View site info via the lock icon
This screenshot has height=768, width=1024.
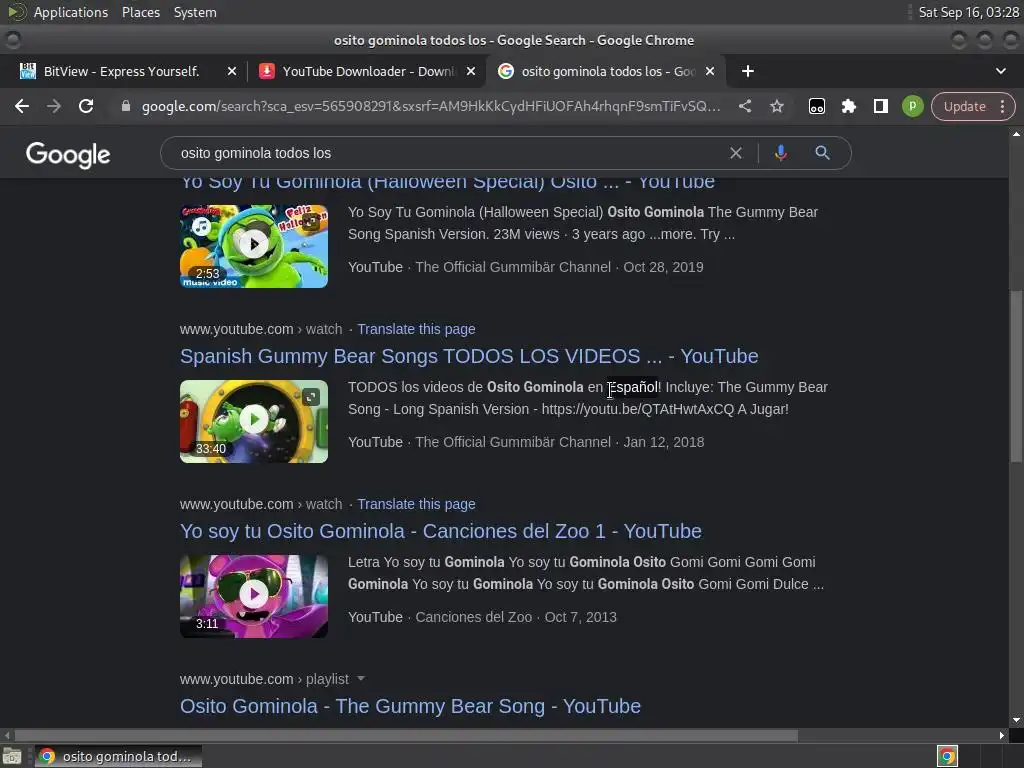(x=126, y=106)
